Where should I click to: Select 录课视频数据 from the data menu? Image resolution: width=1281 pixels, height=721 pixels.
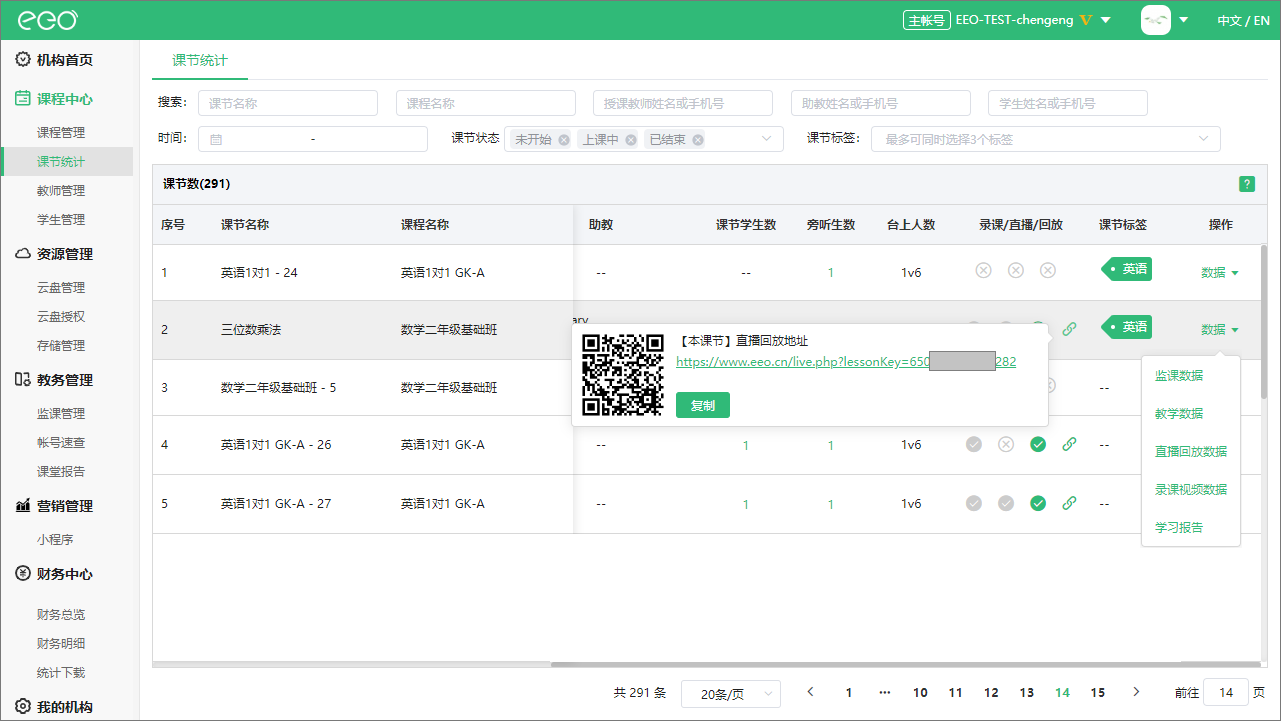point(1191,490)
